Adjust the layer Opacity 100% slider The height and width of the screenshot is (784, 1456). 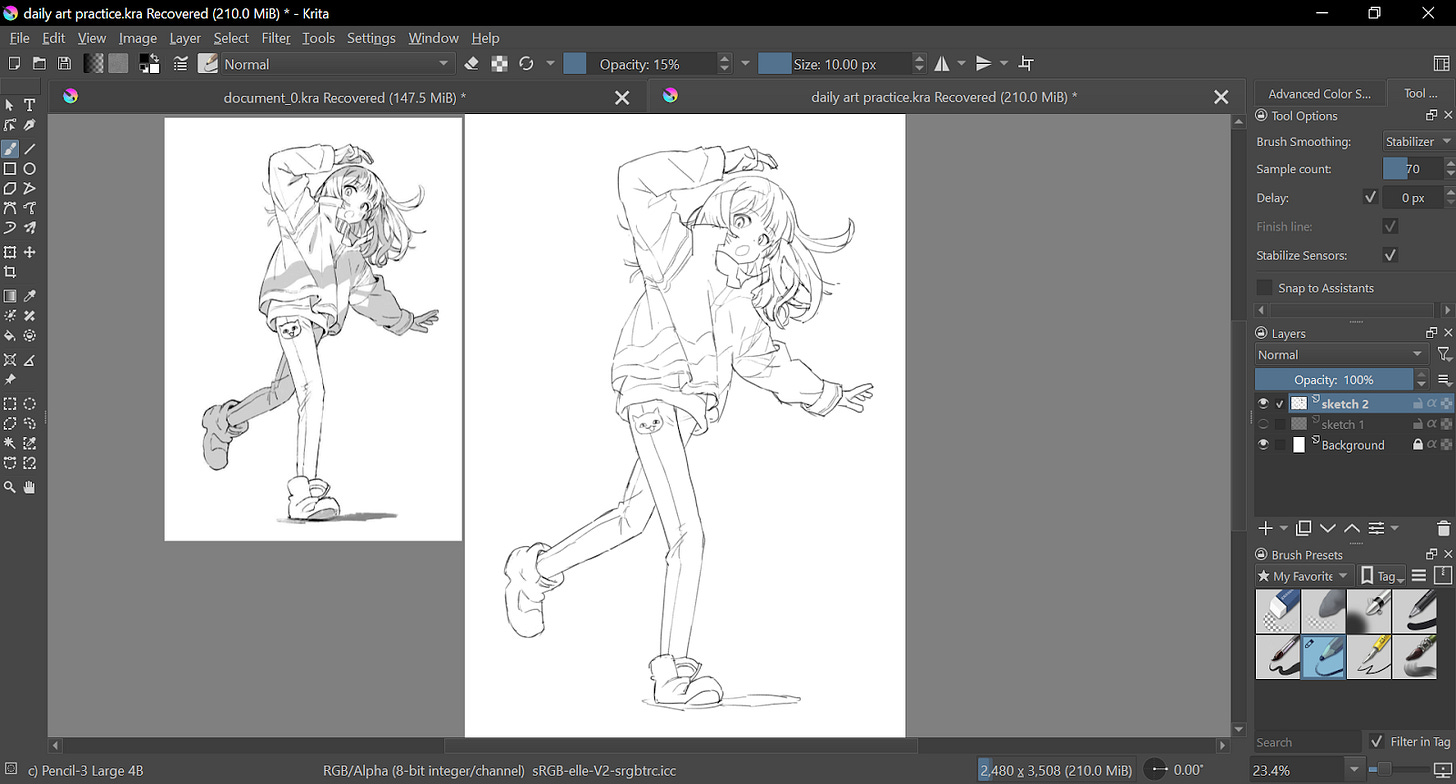(1333, 380)
